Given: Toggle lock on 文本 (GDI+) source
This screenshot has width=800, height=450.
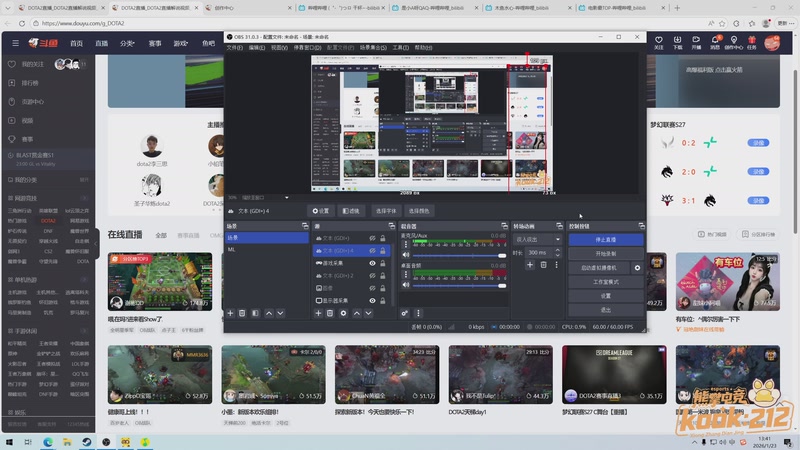Looking at the screenshot, I should click(x=383, y=238).
